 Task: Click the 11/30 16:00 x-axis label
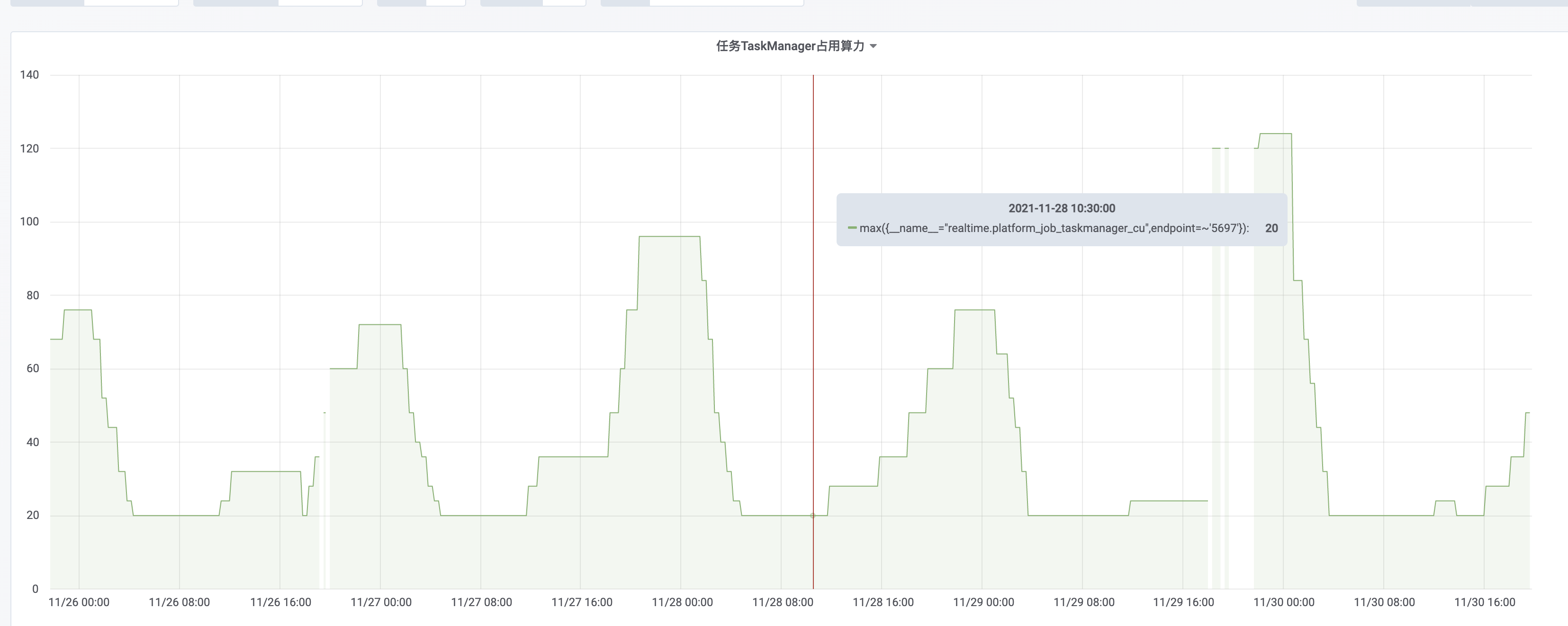(x=1485, y=602)
